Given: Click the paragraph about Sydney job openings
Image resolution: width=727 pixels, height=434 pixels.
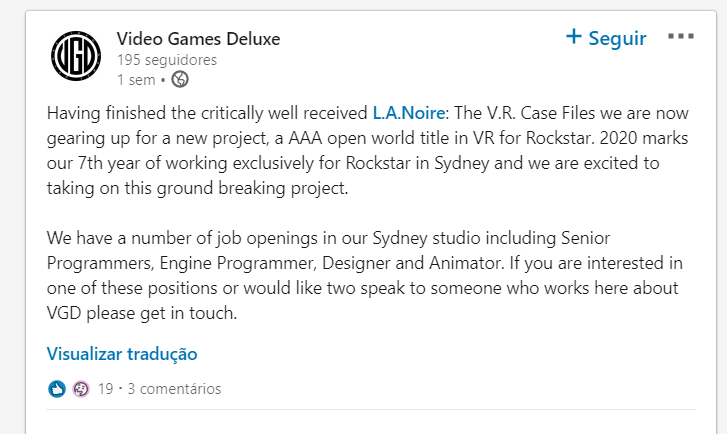Looking at the screenshot, I should 367,275.
